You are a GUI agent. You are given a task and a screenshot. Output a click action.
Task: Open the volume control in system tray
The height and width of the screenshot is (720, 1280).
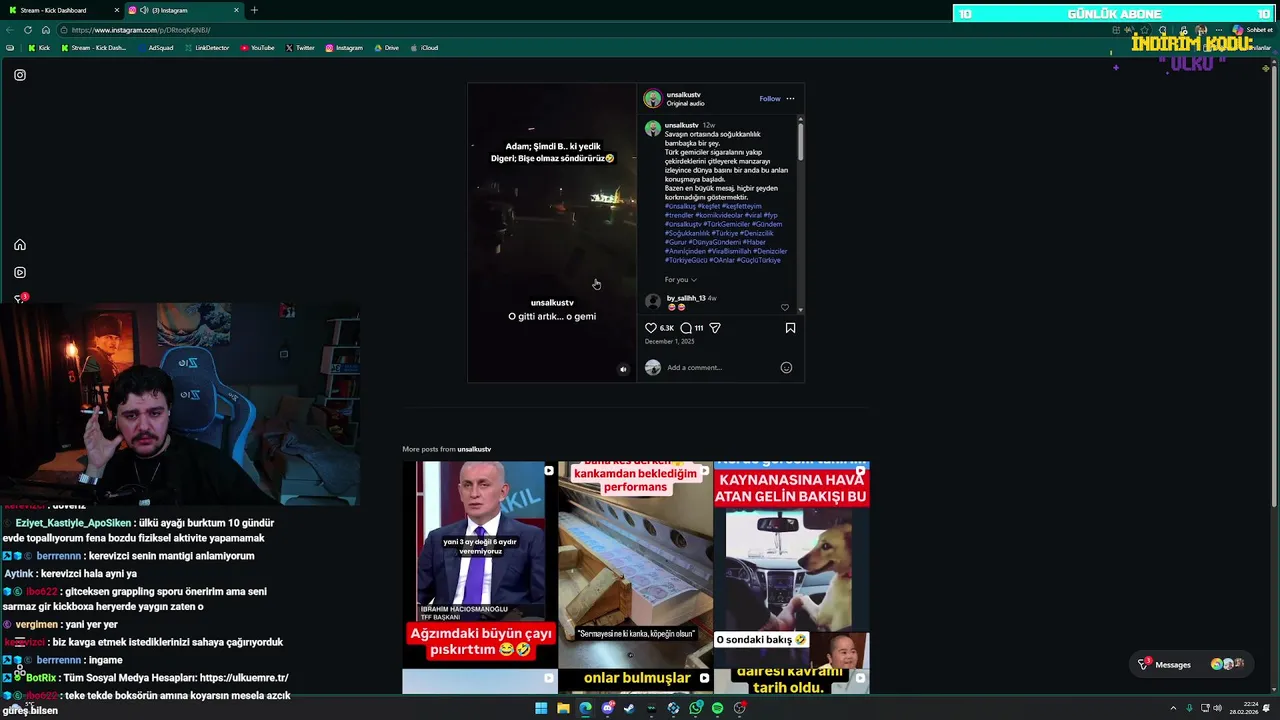click(x=1217, y=708)
